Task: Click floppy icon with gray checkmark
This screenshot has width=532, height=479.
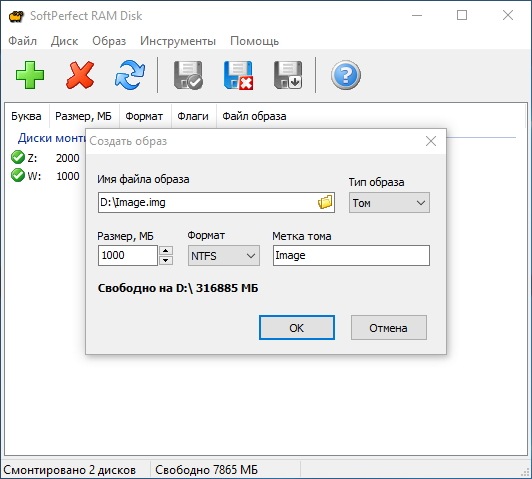Action: 188,75
